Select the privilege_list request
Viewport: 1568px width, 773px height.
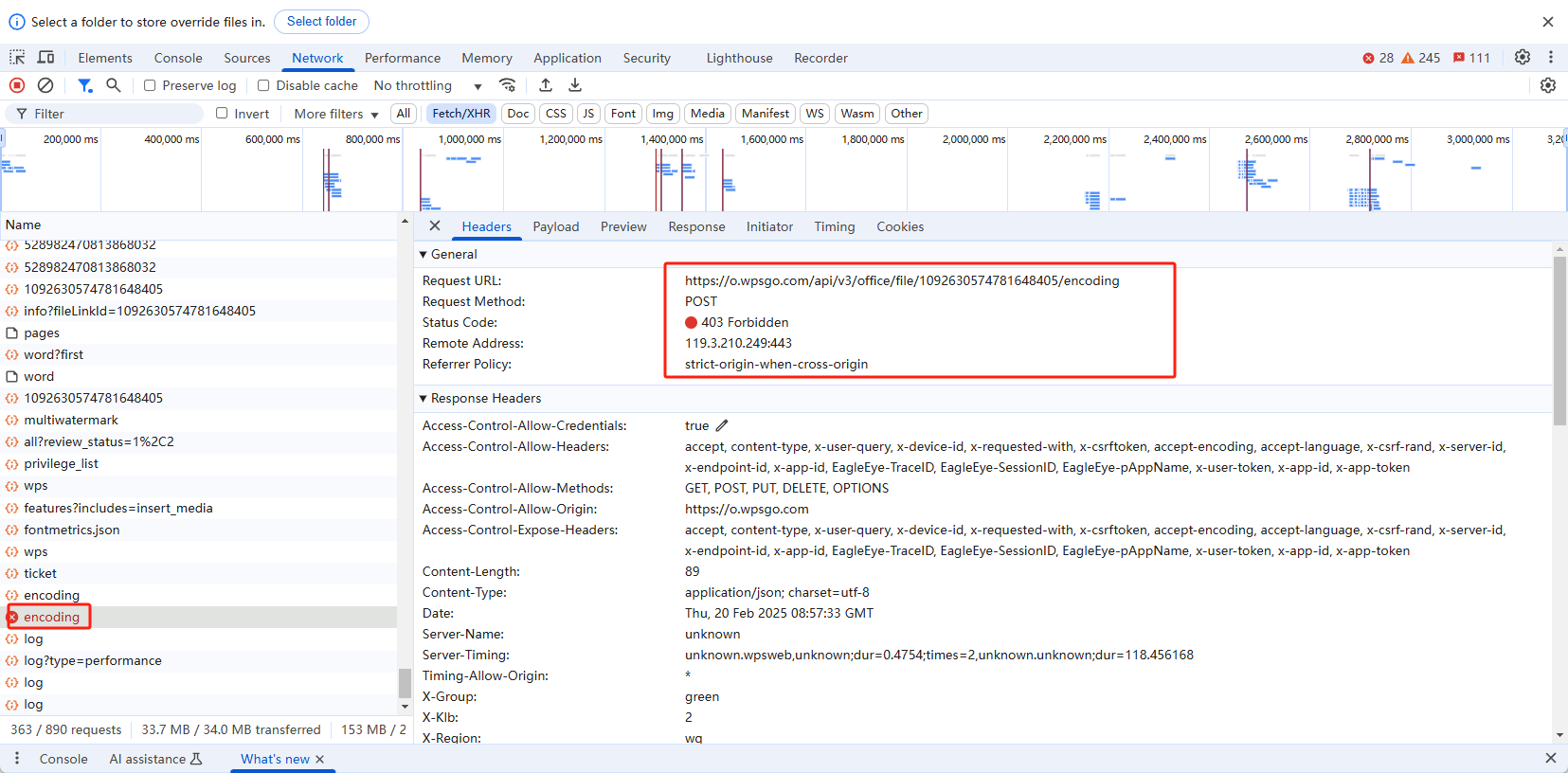click(201, 463)
